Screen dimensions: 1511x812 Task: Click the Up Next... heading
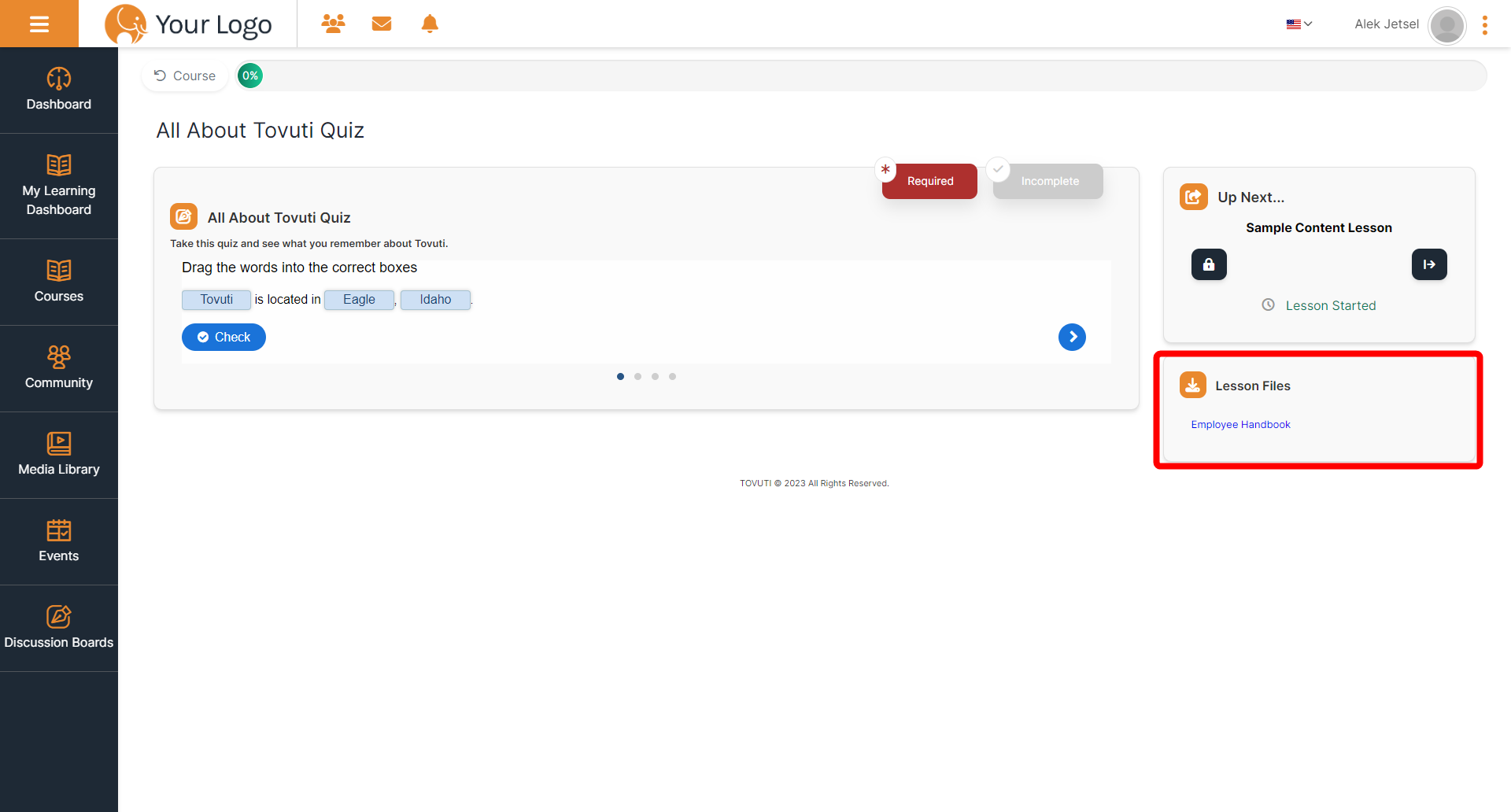(x=1251, y=197)
